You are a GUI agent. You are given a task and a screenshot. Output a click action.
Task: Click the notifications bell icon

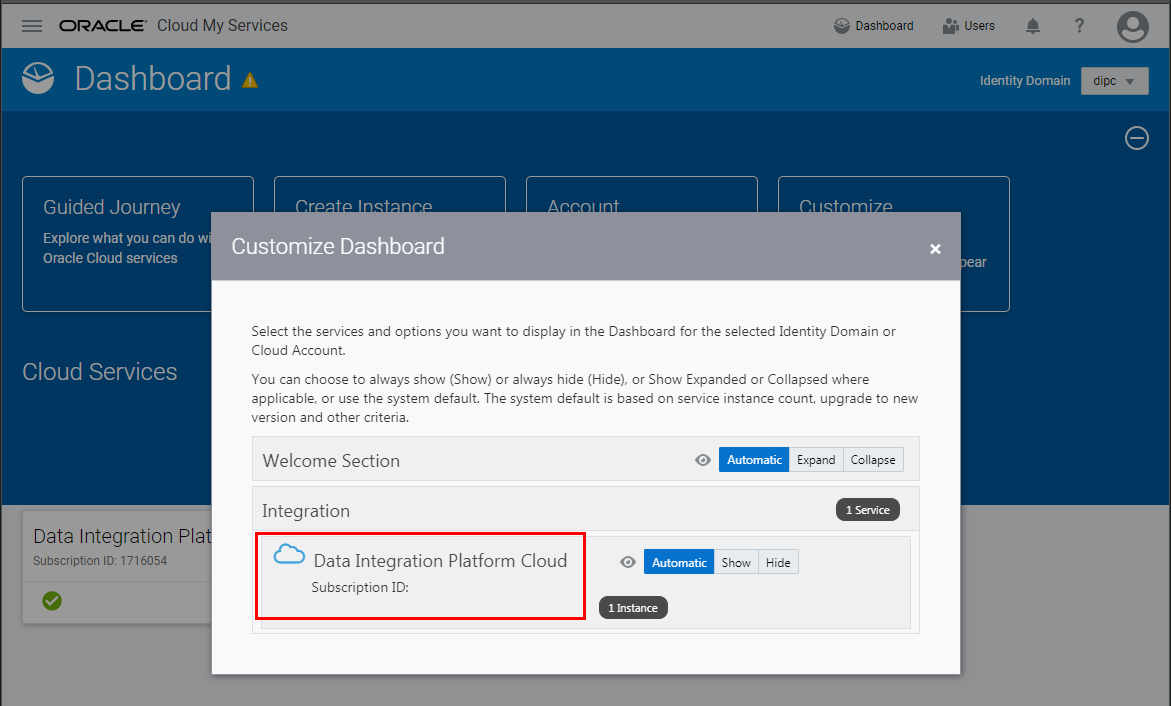pyautogui.click(x=1033, y=26)
